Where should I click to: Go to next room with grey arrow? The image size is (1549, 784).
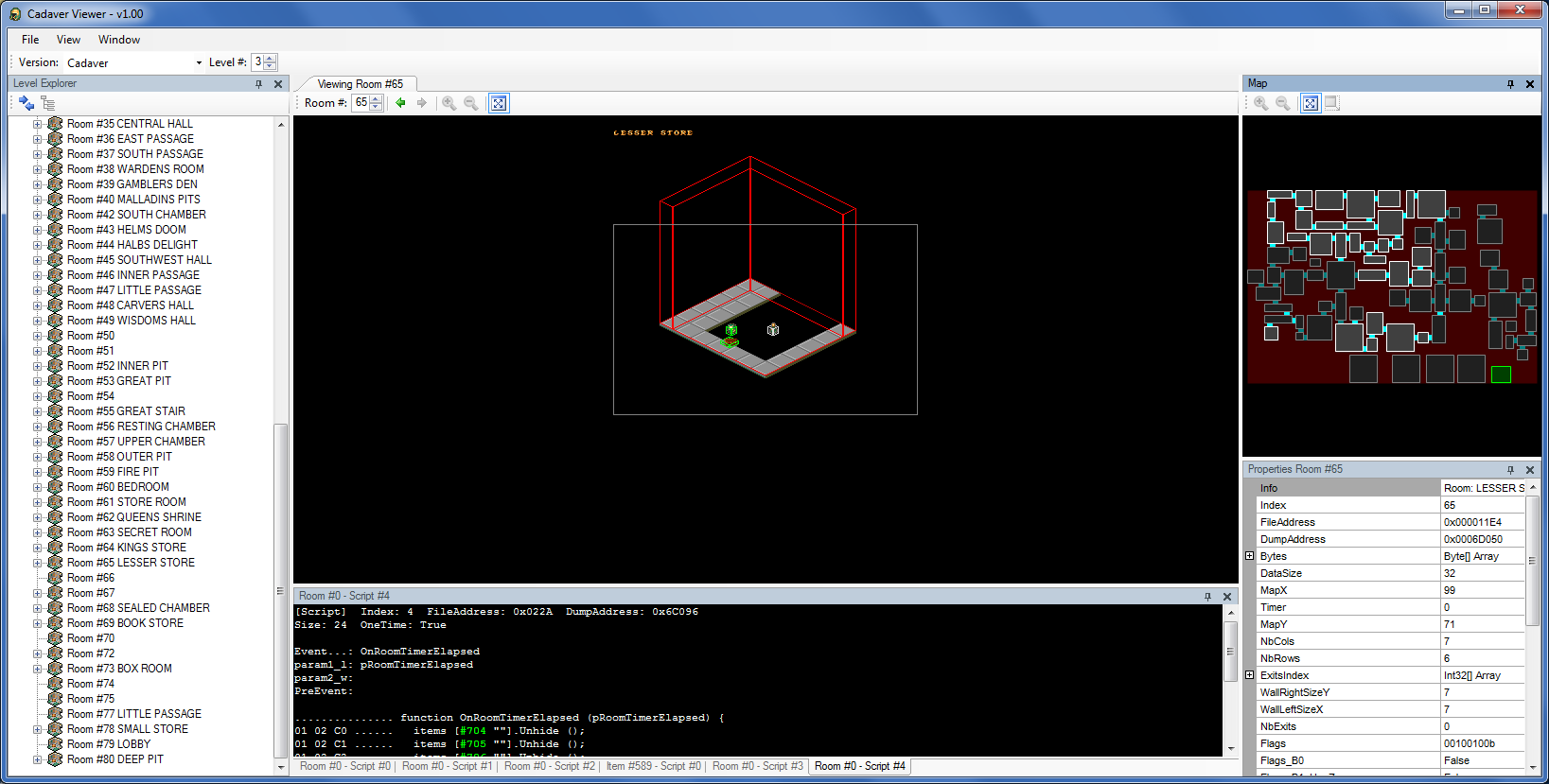422,103
